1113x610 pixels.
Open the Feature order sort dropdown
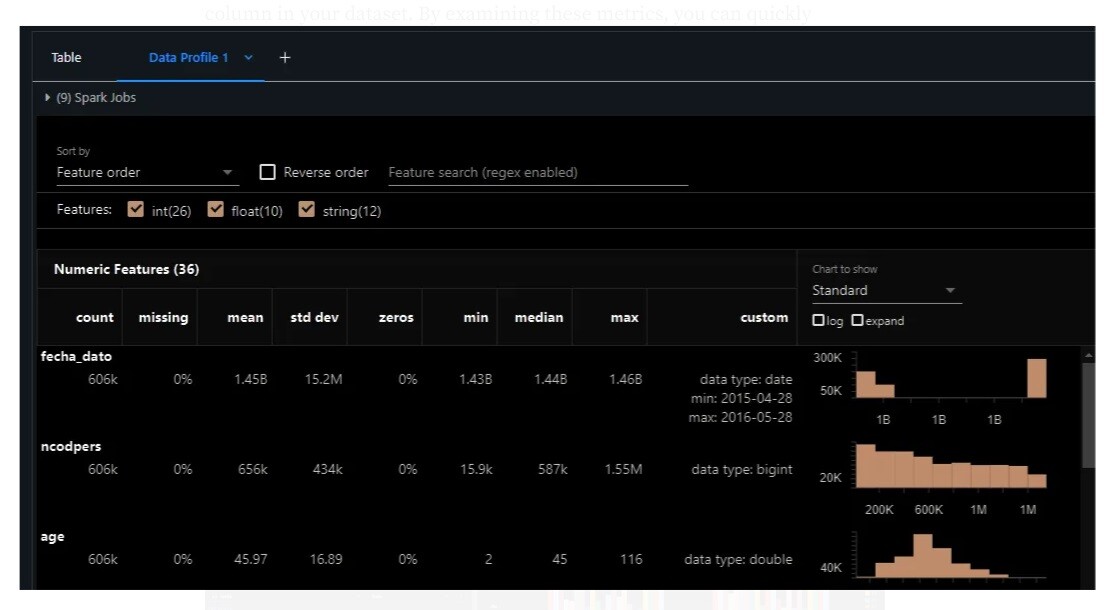click(x=226, y=172)
